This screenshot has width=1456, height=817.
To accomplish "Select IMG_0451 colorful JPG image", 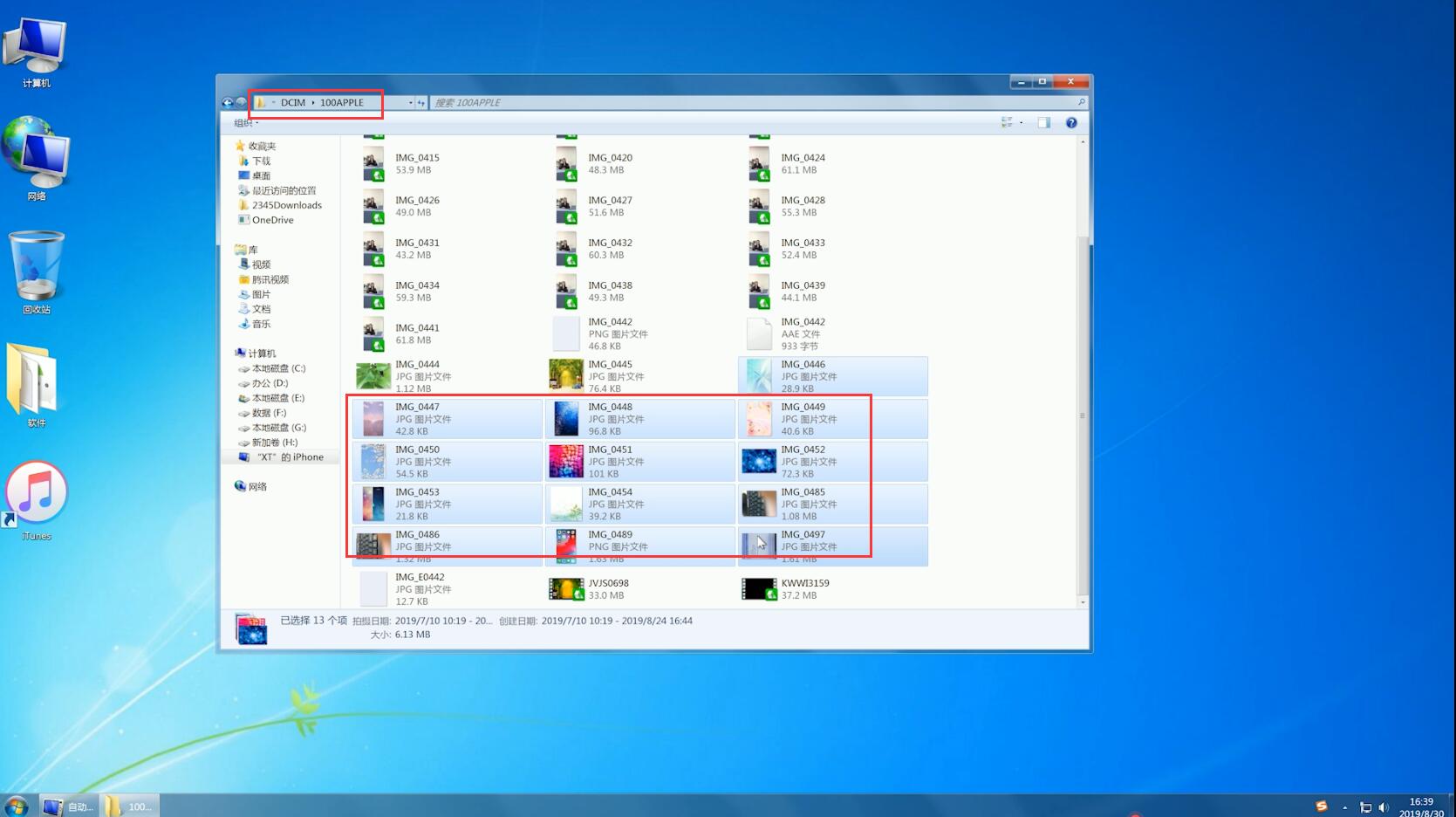I will pyautogui.click(x=640, y=462).
